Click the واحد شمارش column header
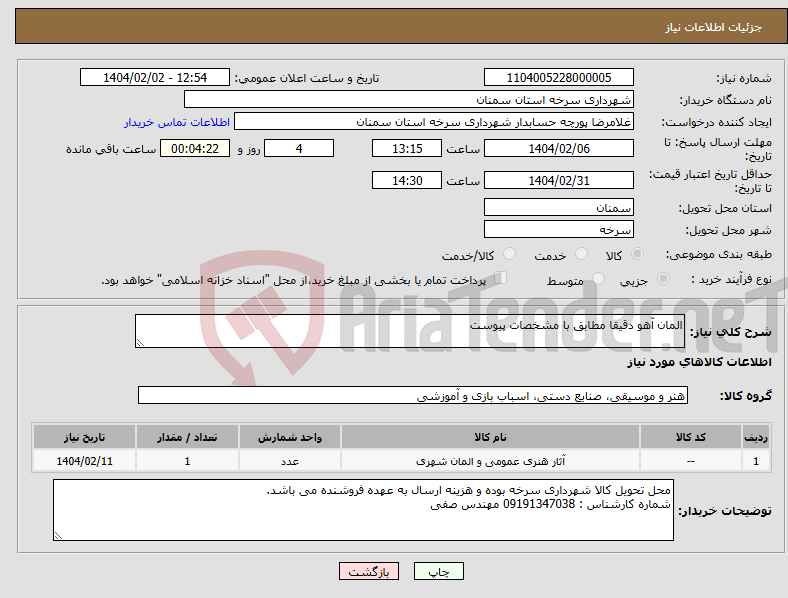This screenshot has width=788, height=598. pos(290,437)
